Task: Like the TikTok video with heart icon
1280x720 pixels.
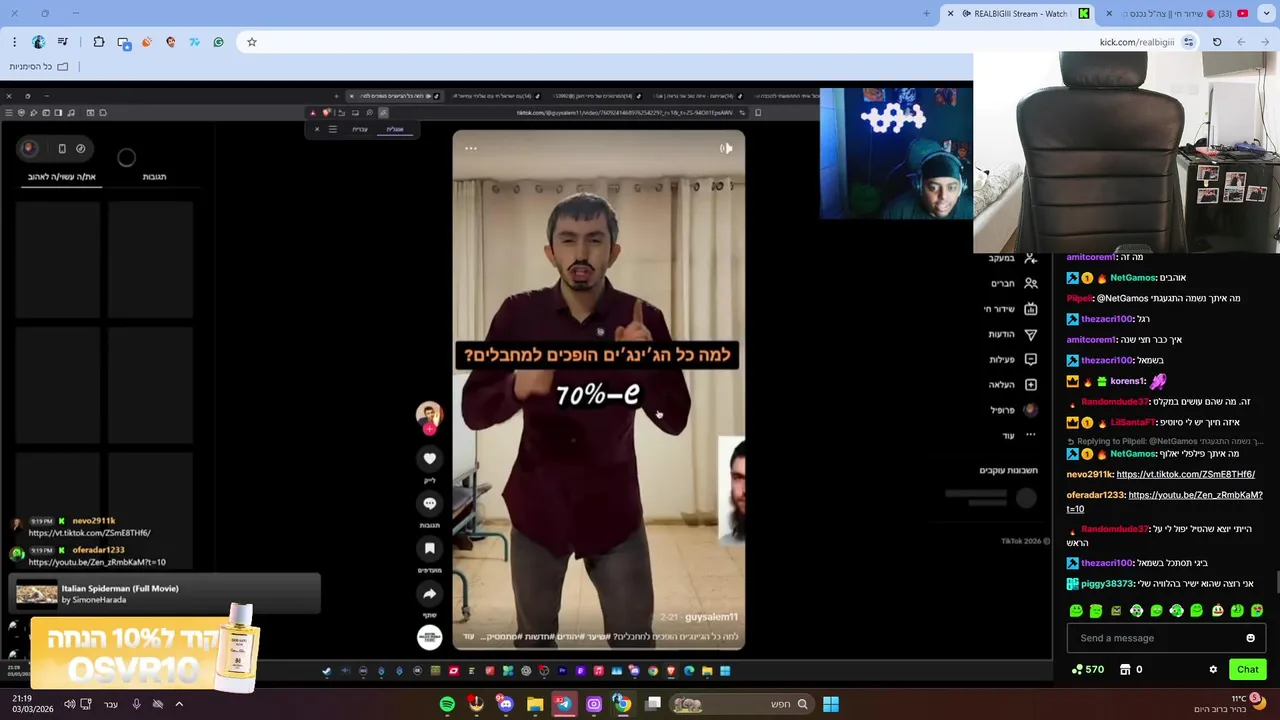Action: click(429, 458)
